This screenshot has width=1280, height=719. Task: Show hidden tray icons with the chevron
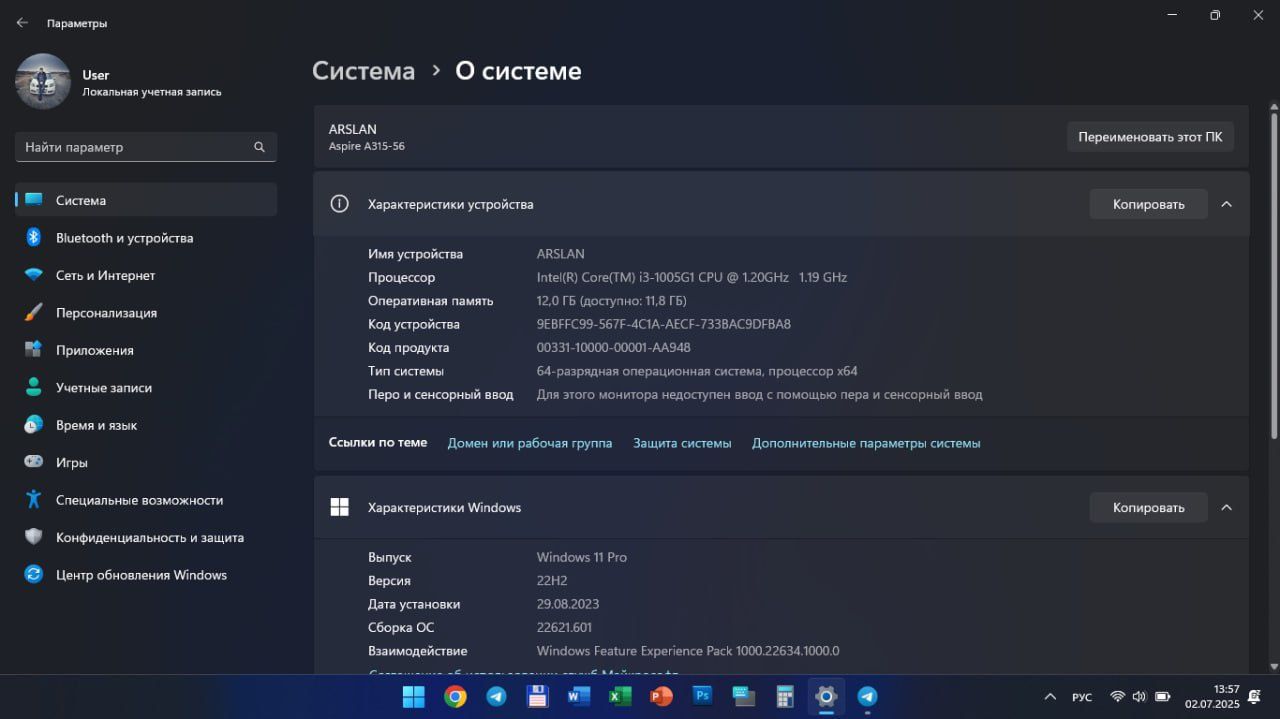click(1050, 697)
